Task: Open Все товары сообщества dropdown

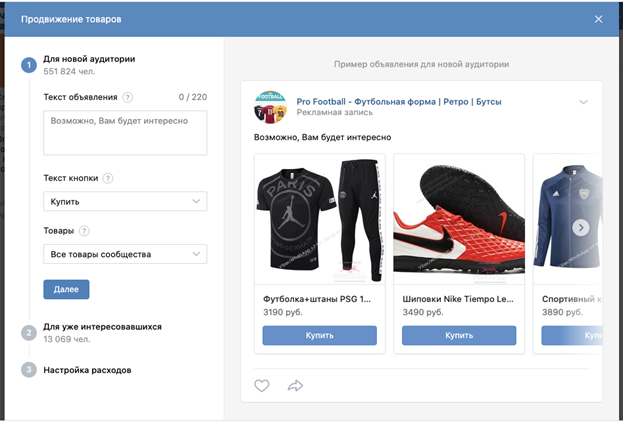Action: point(125,254)
